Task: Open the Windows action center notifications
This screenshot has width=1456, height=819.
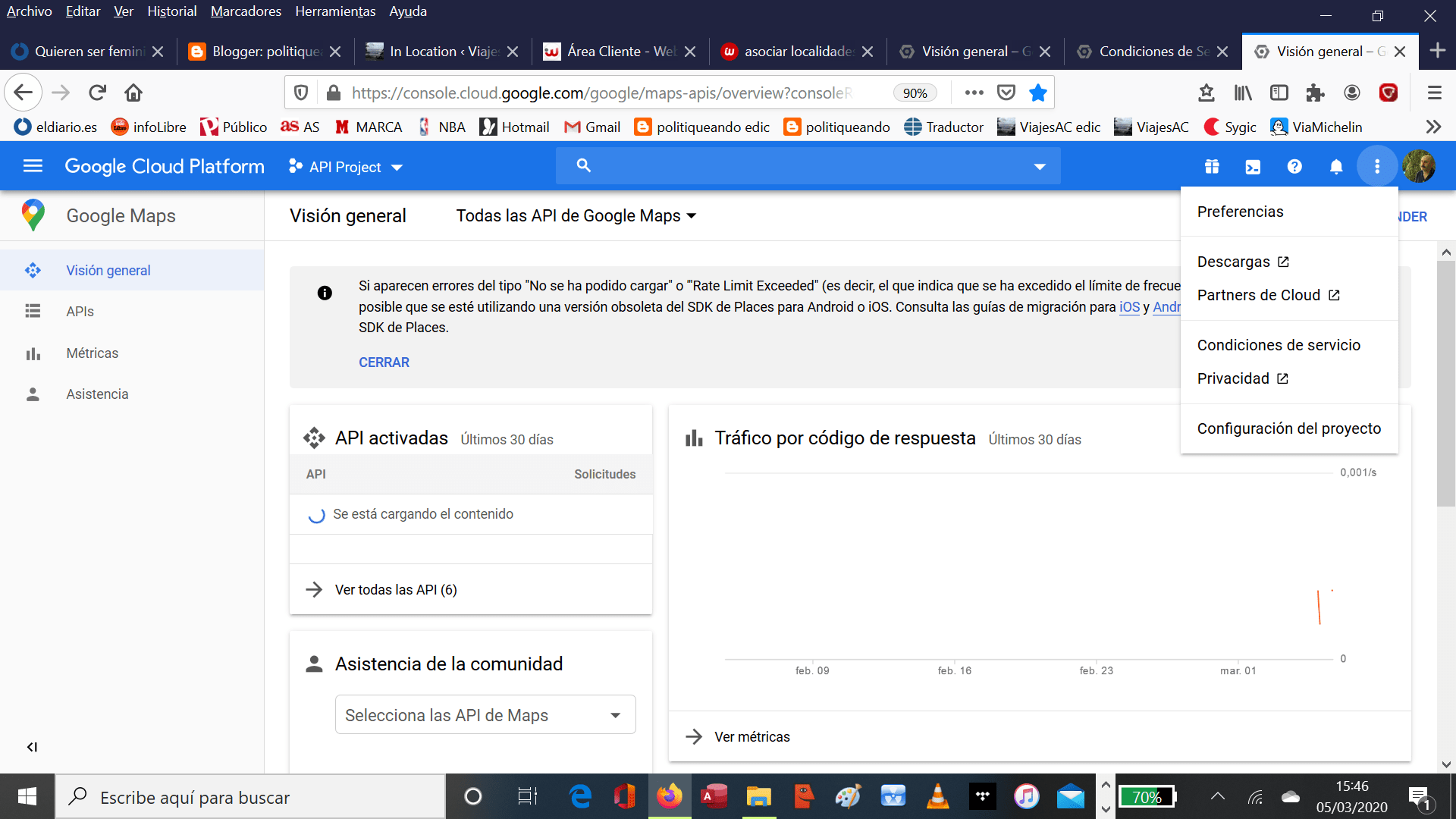Action: click(x=1420, y=798)
